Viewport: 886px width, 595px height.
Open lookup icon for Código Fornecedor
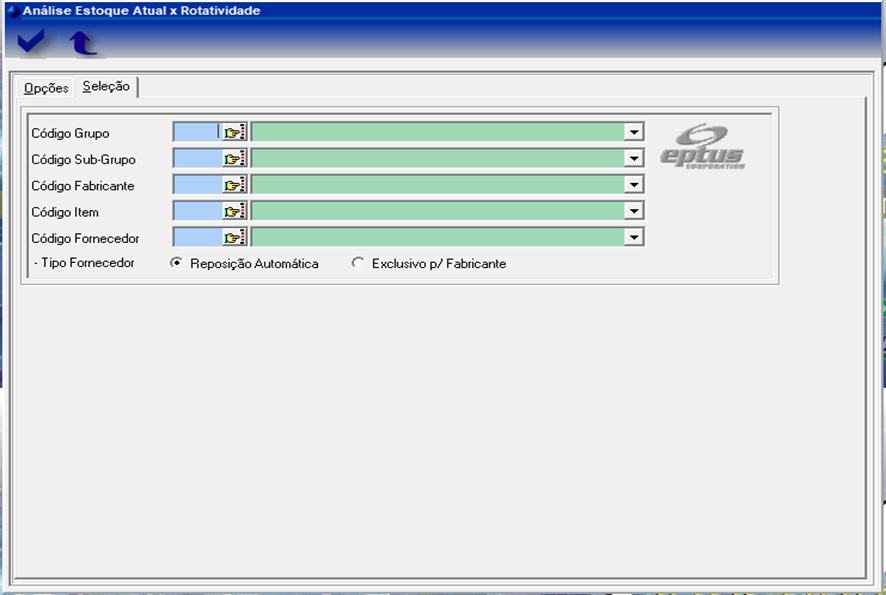pos(234,237)
